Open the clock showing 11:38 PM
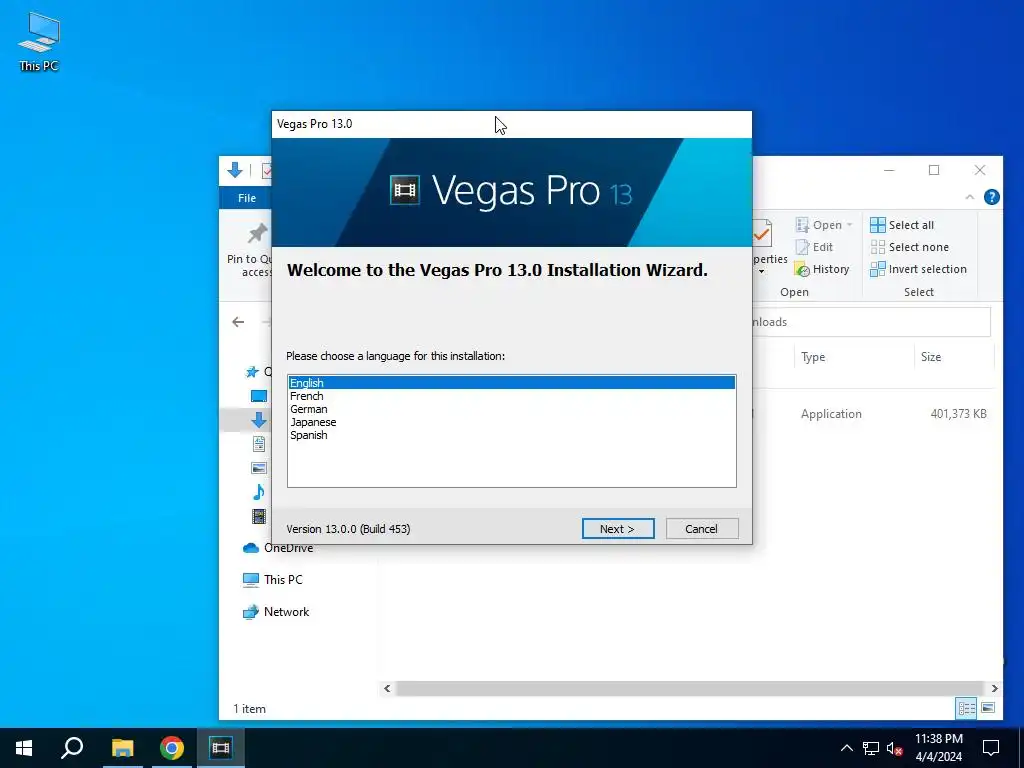The width and height of the screenshot is (1024, 768). point(938,748)
